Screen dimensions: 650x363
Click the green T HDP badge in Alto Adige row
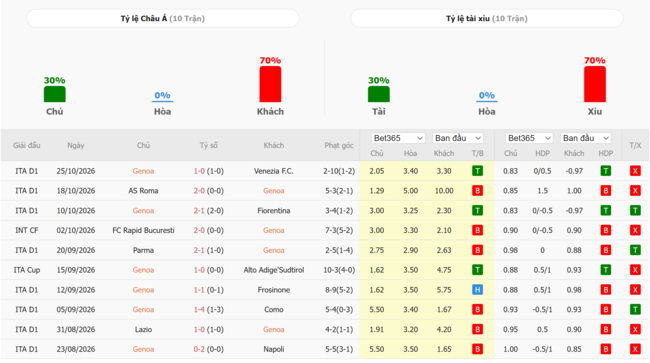(606, 270)
